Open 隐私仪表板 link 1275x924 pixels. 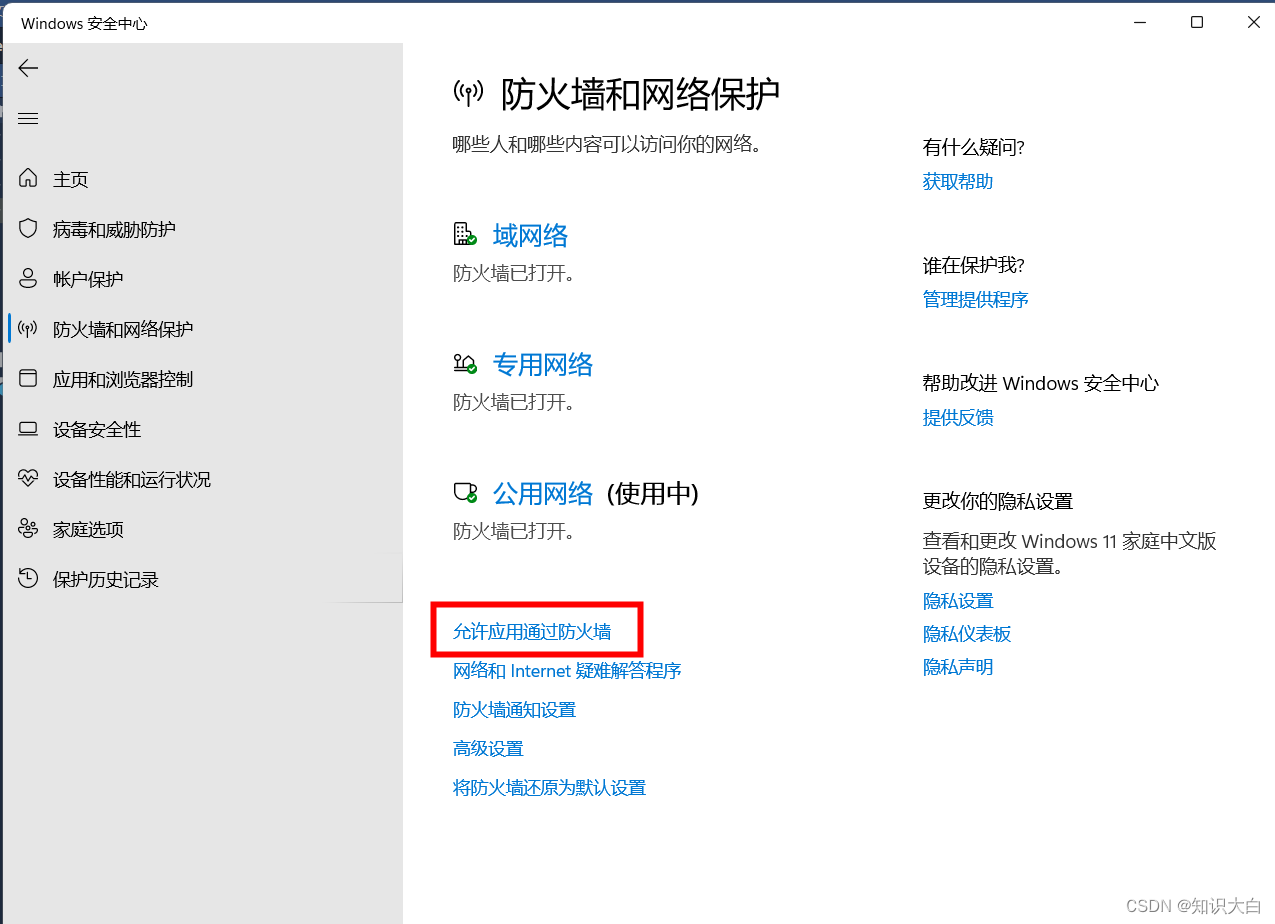pos(967,633)
